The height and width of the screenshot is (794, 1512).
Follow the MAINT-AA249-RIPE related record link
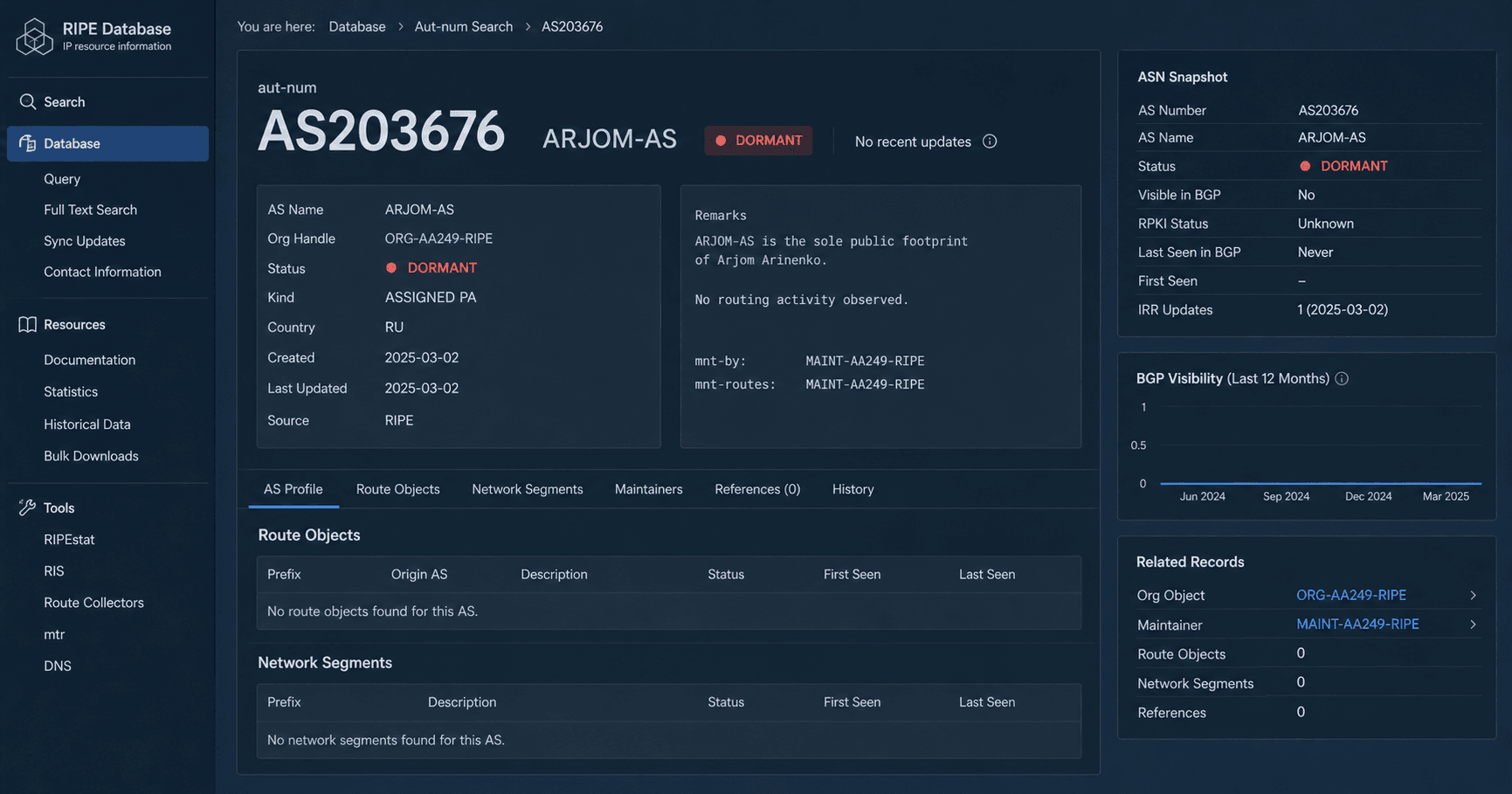pos(1357,624)
